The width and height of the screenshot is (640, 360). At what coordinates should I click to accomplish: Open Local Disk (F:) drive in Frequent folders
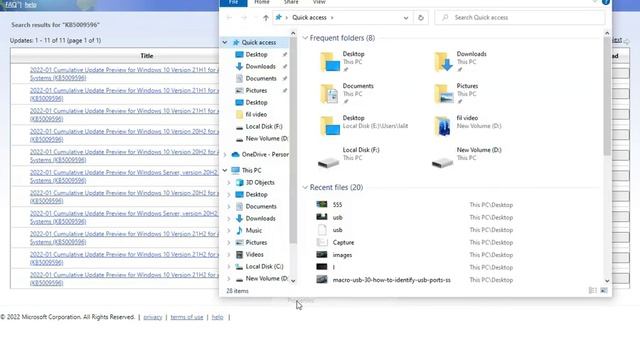(349, 158)
